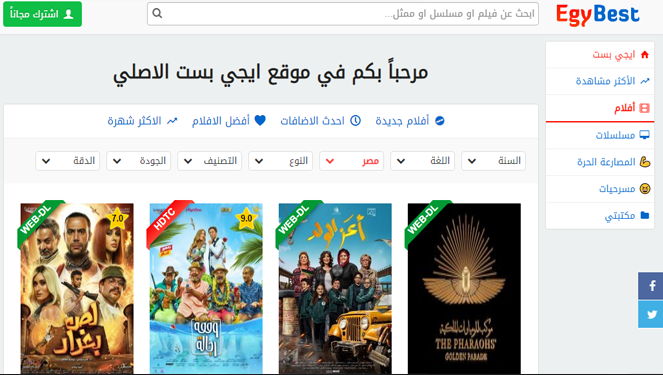663x375 pixels.
Task: Open the الدقة resolution dropdown
Action: tap(68, 161)
